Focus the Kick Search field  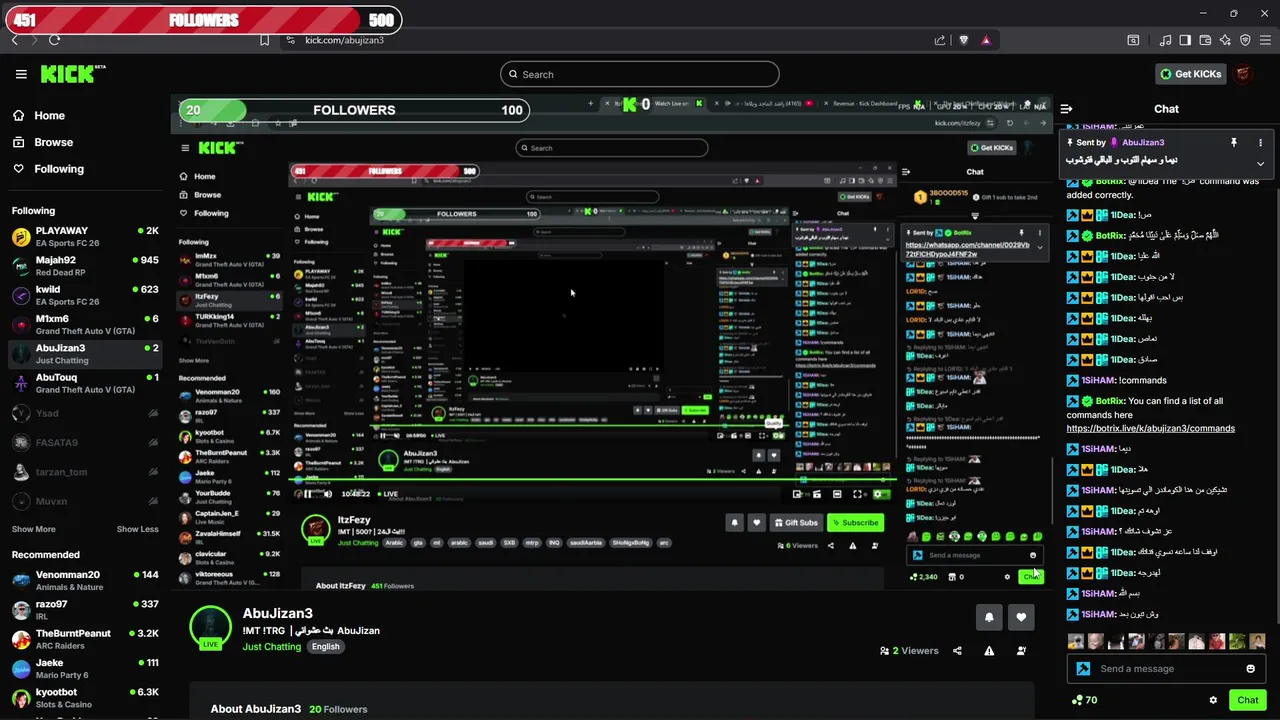[640, 74]
